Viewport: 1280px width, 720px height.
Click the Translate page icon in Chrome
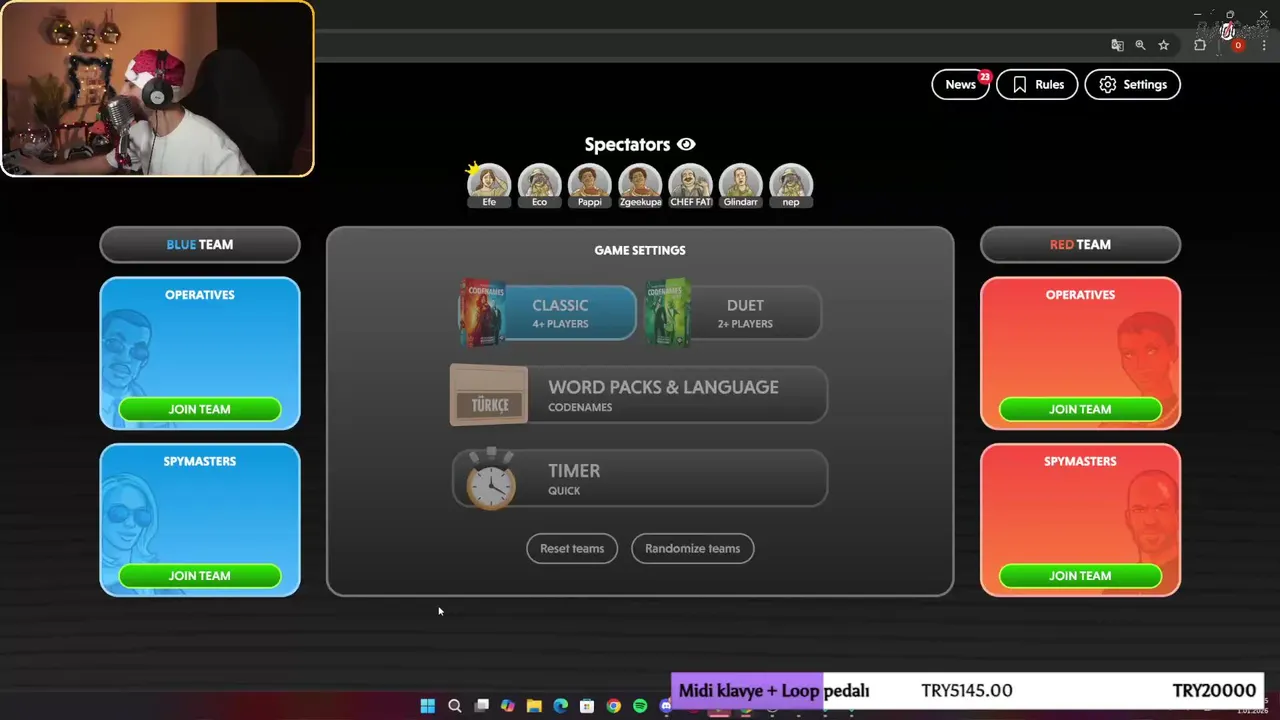[x=1117, y=45]
